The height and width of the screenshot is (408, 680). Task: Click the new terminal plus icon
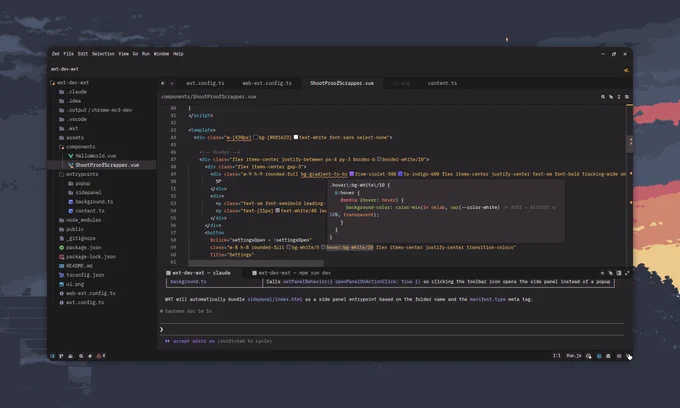[x=602, y=273]
